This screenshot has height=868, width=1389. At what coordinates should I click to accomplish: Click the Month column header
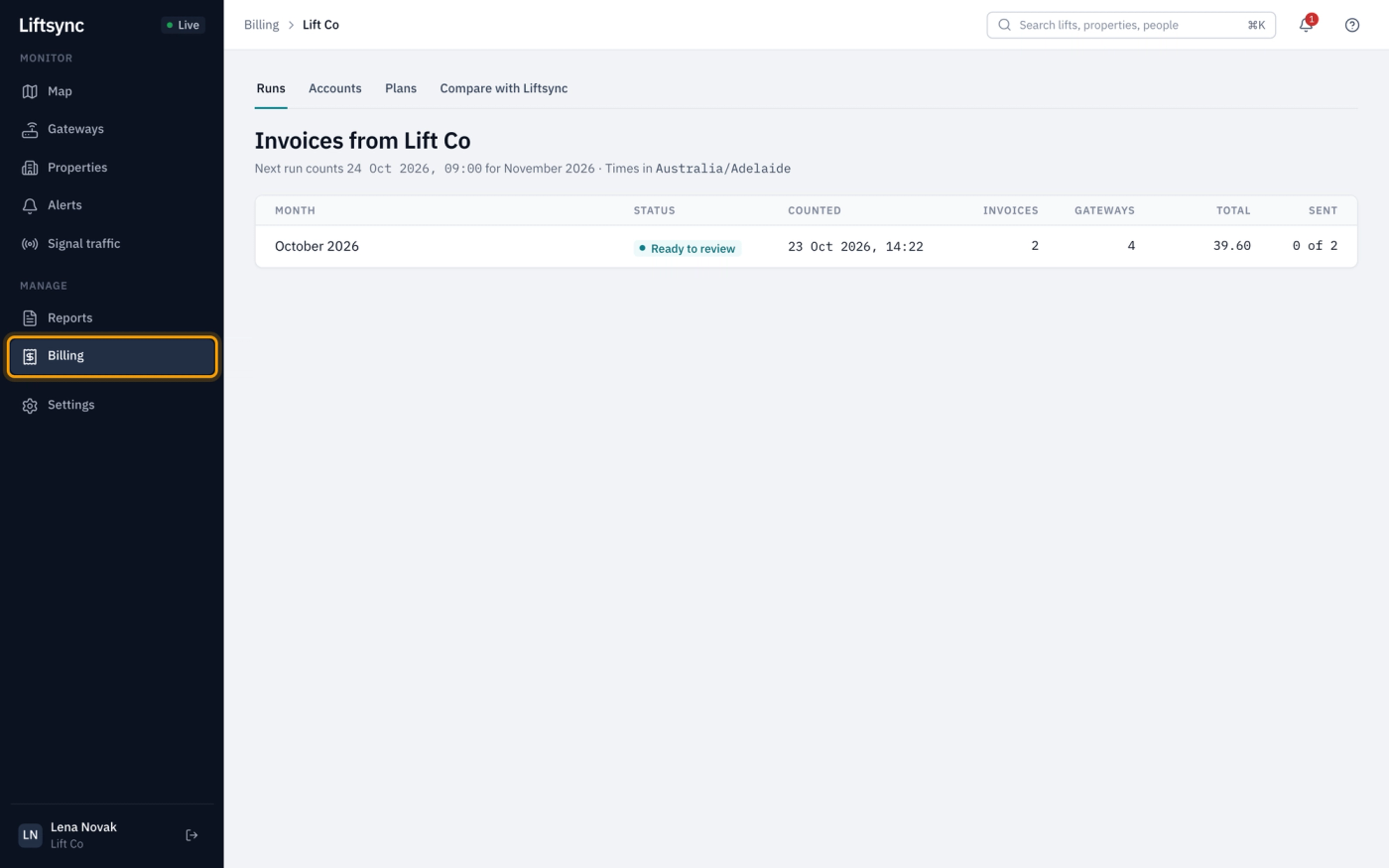(295, 210)
